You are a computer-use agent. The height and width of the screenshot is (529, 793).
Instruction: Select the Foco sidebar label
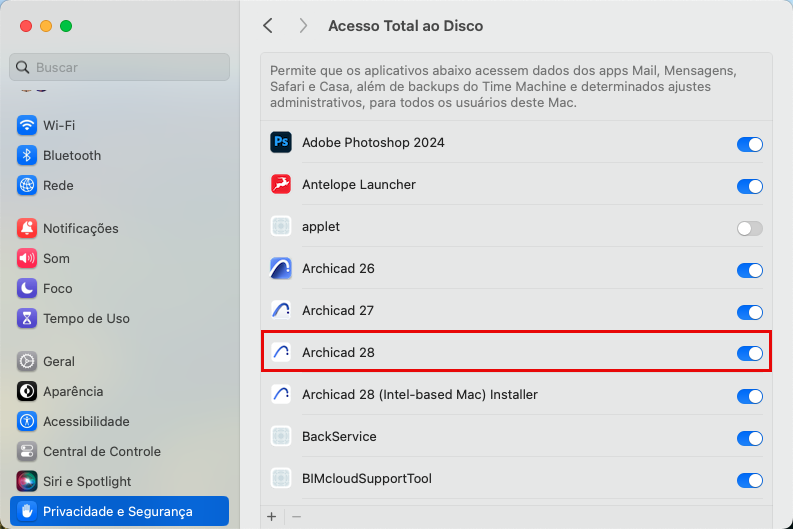(58, 288)
